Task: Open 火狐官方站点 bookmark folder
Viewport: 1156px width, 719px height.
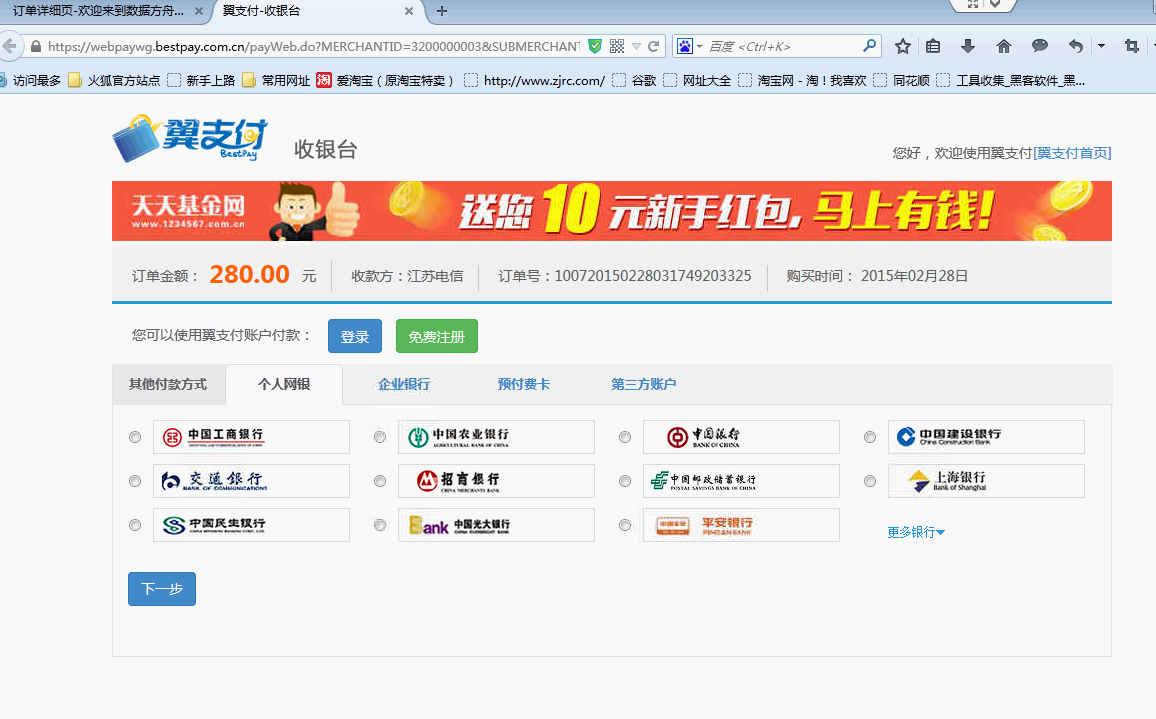Action: [x=114, y=80]
